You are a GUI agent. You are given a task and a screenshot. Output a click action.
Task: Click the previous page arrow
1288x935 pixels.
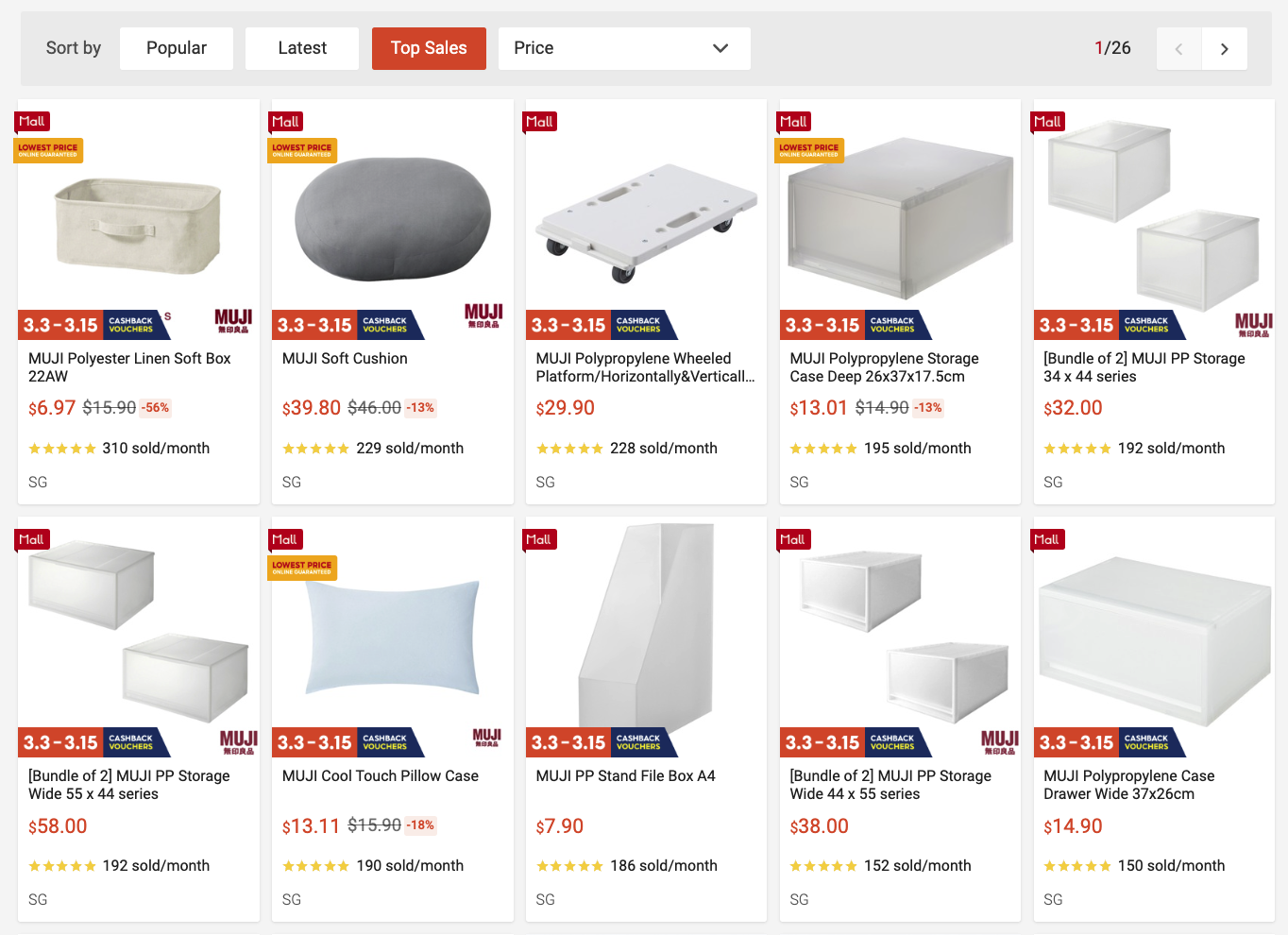point(1178,49)
